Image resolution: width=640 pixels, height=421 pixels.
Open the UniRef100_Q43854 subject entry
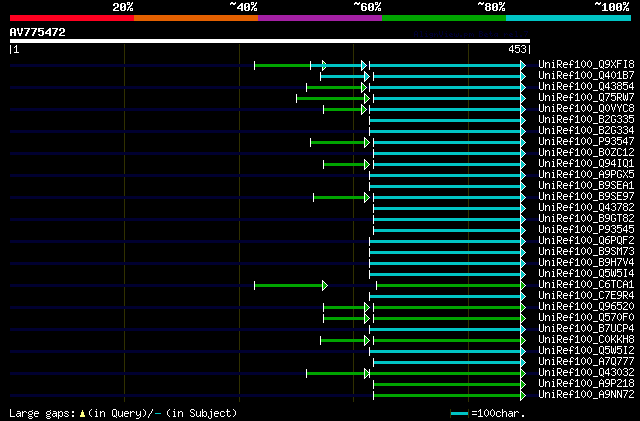[x=586, y=87]
